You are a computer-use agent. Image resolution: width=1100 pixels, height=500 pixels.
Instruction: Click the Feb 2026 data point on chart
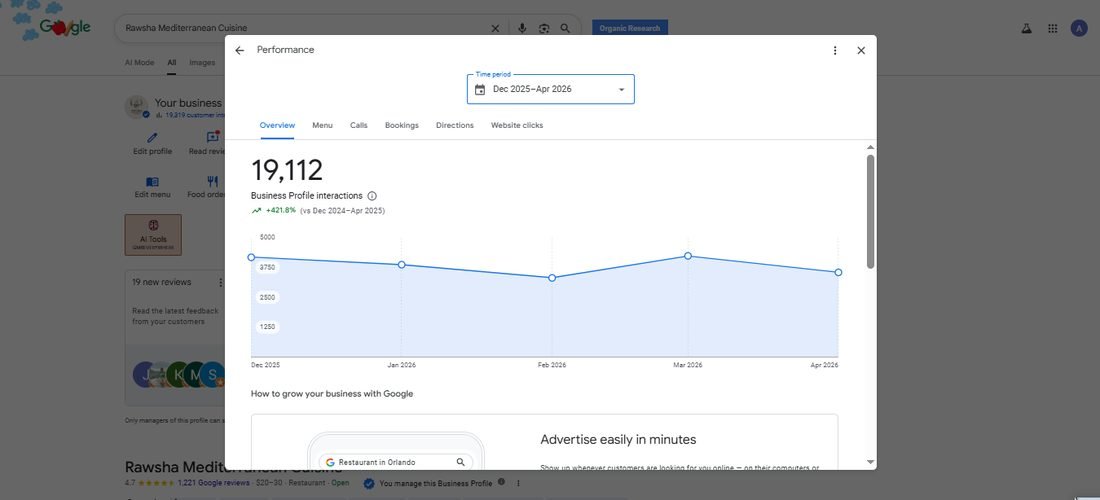pyautogui.click(x=552, y=278)
